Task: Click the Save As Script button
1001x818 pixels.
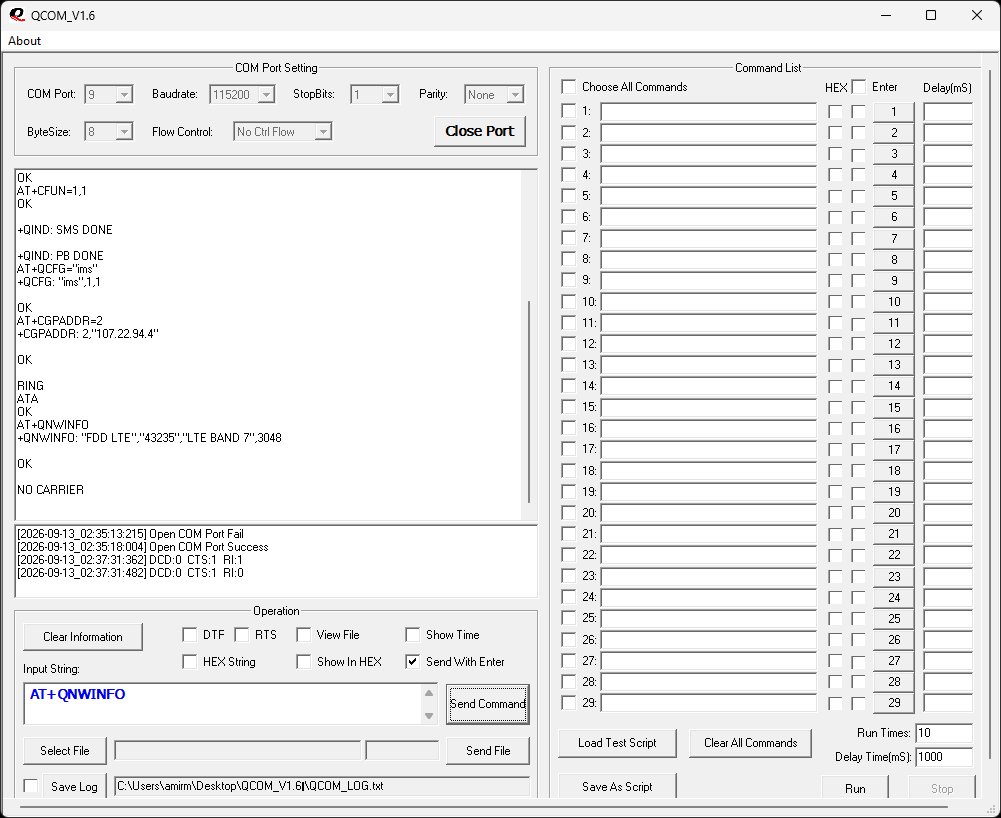Action: [x=617, y=787]
